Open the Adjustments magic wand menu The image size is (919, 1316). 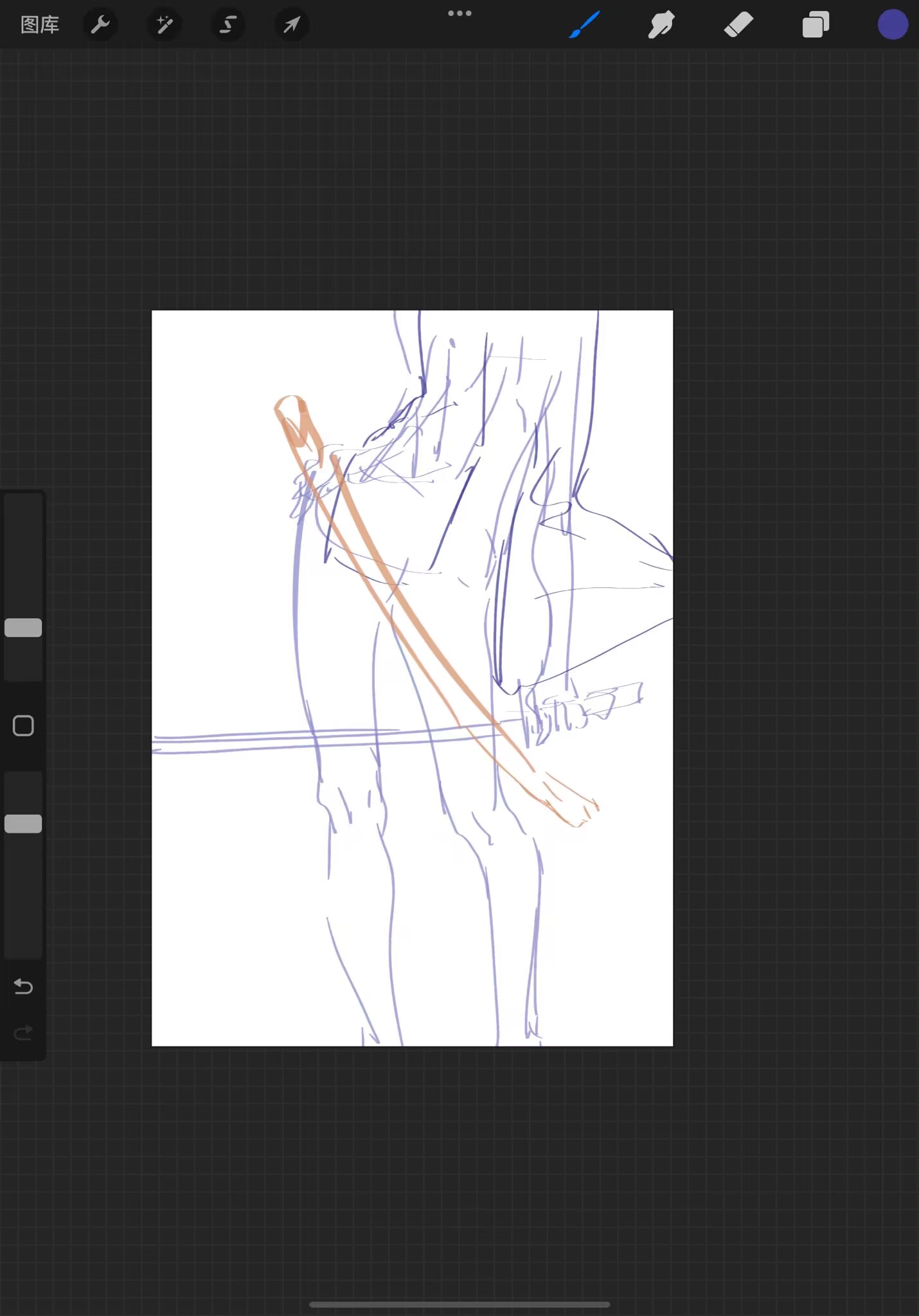coord(165,25)
